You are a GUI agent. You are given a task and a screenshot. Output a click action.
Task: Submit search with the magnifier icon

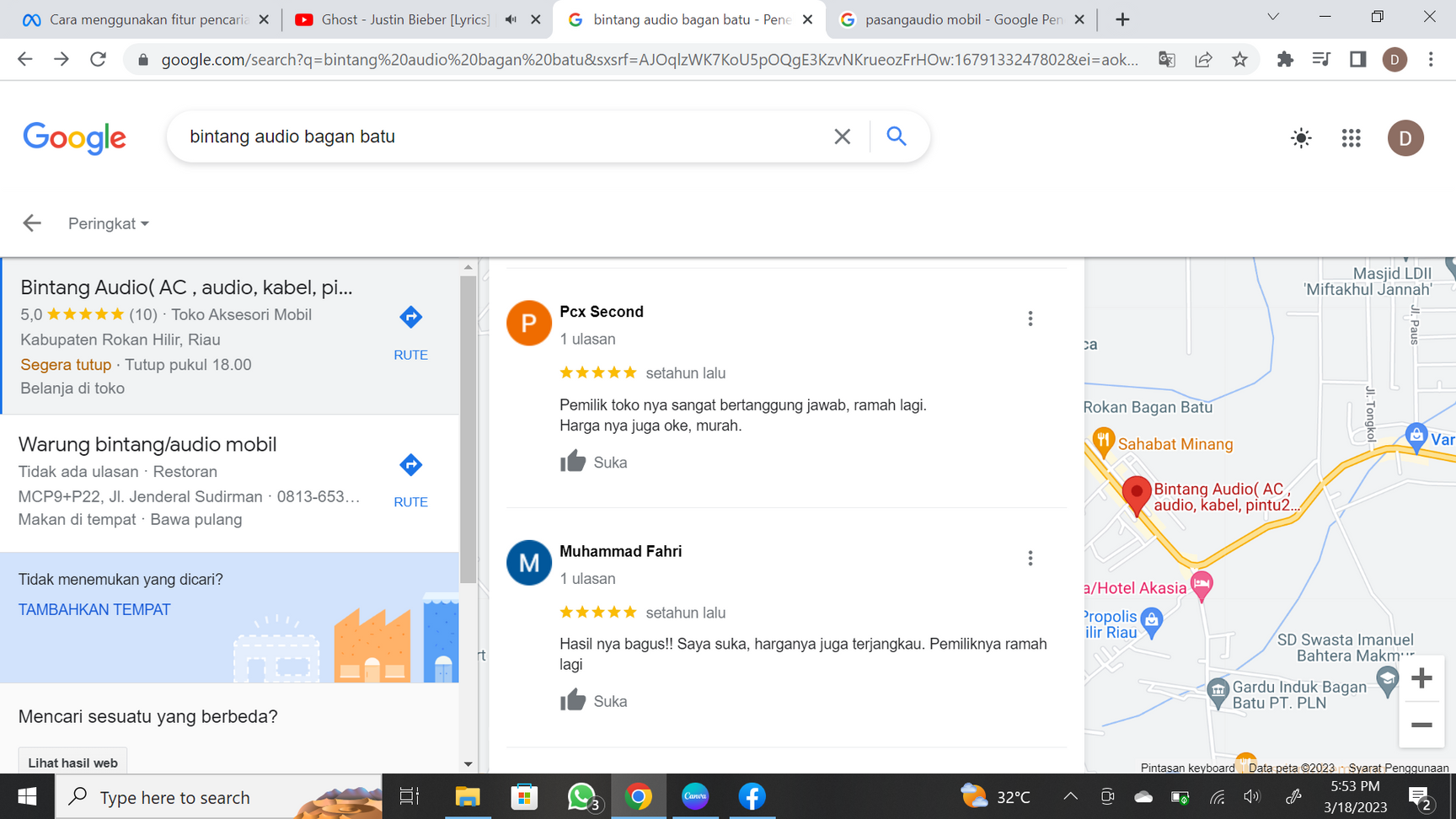897,136
